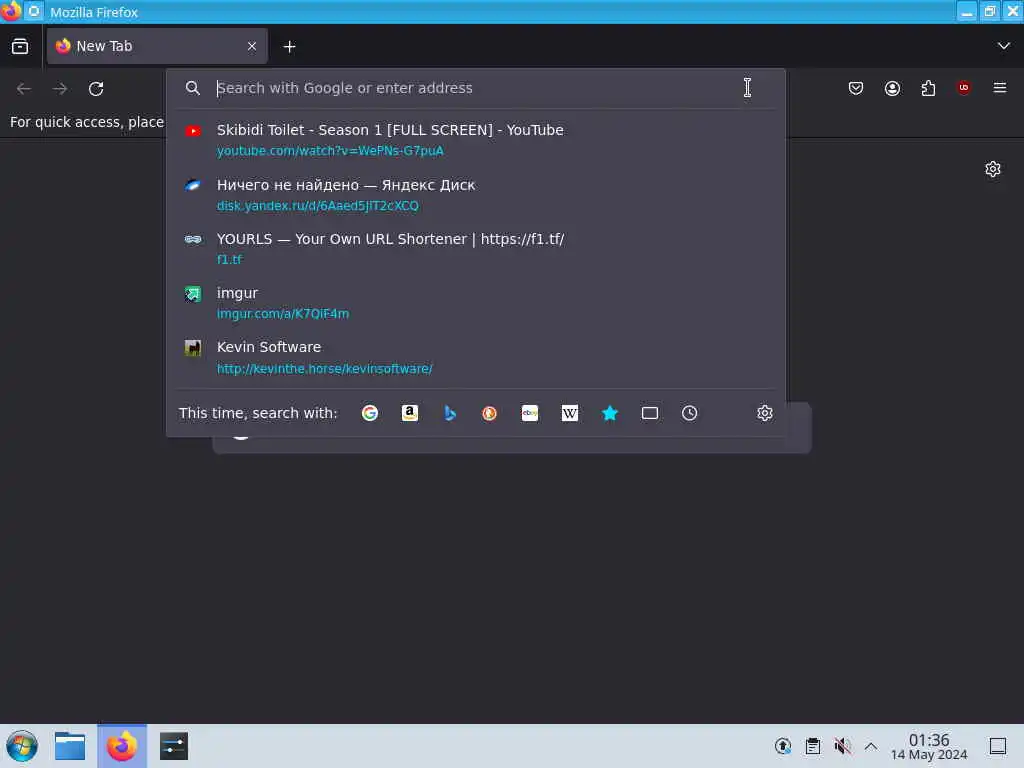Click the forward navigation arrow
The width and height of the screenshot is (1024, 768).
[x=60, y=88]
